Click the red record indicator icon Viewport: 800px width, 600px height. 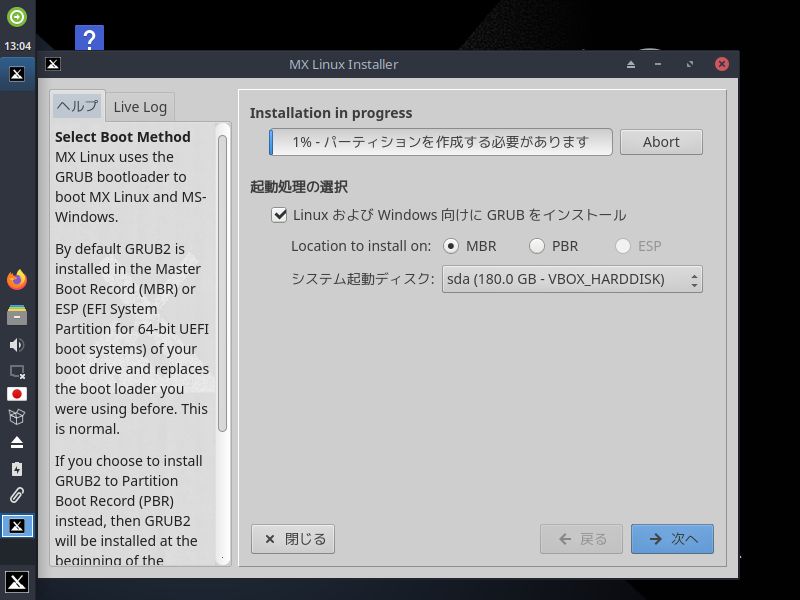pos(17,394)
